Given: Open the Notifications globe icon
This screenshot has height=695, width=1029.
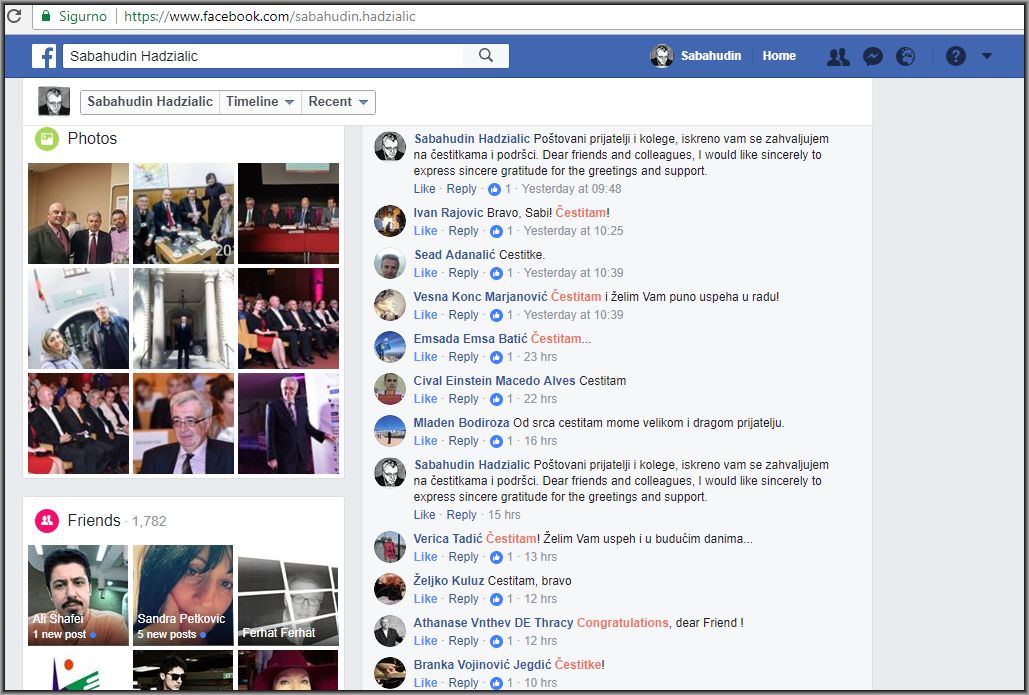Looking at the screenshot, I should coord(906,56).
